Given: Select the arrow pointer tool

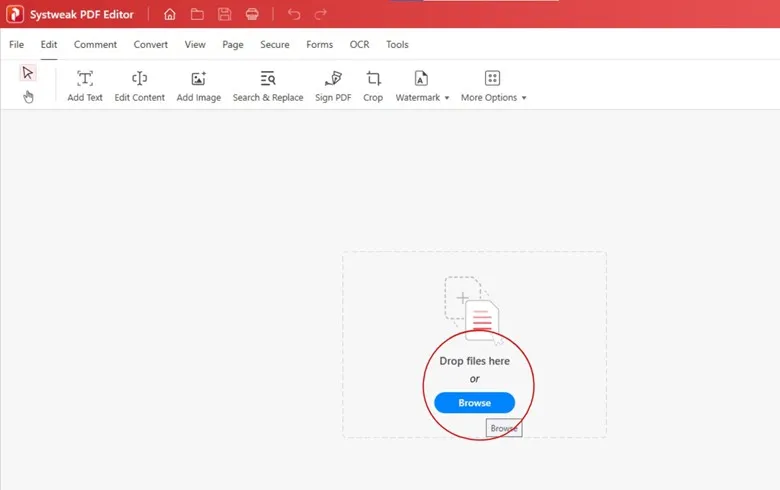Looking at the screenshot, I should pyautogui.click(x=27, y=73).
